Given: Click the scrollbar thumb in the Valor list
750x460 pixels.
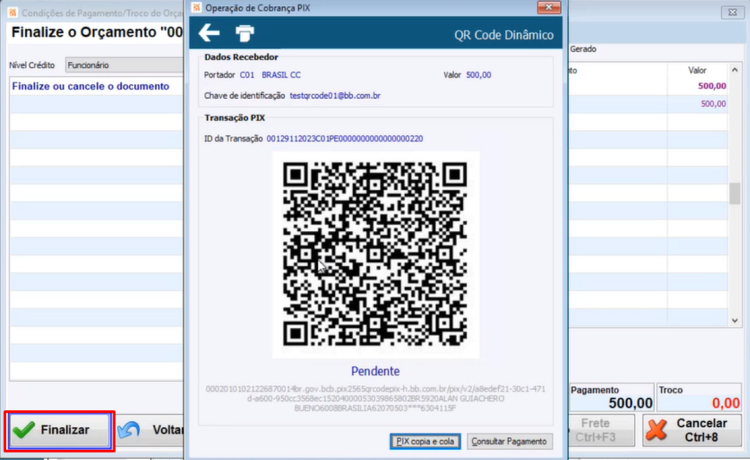Looking at the screenshot, I should [735, 194].
